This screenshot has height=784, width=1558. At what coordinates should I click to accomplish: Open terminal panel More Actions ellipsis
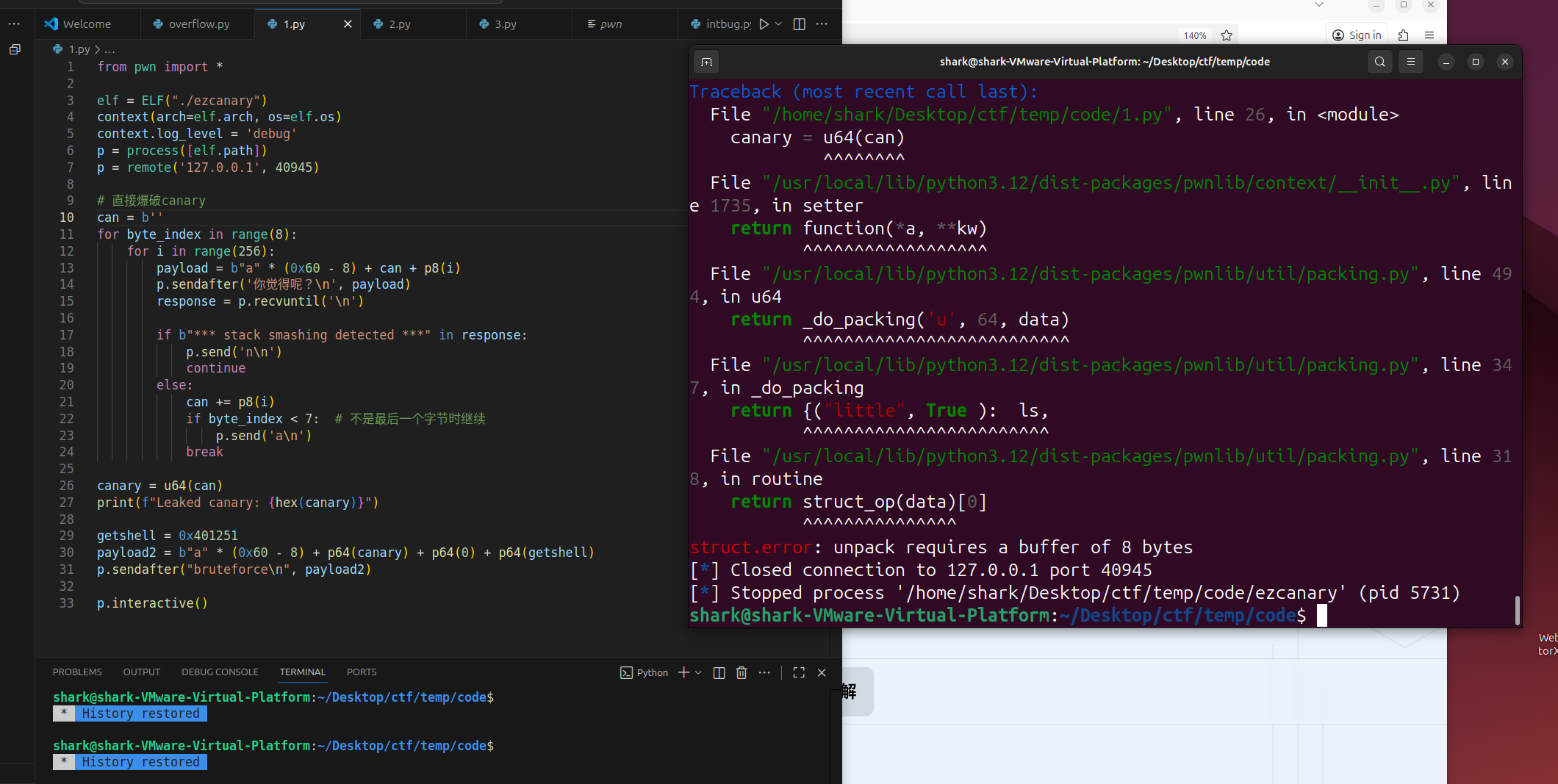coord(764,672)
